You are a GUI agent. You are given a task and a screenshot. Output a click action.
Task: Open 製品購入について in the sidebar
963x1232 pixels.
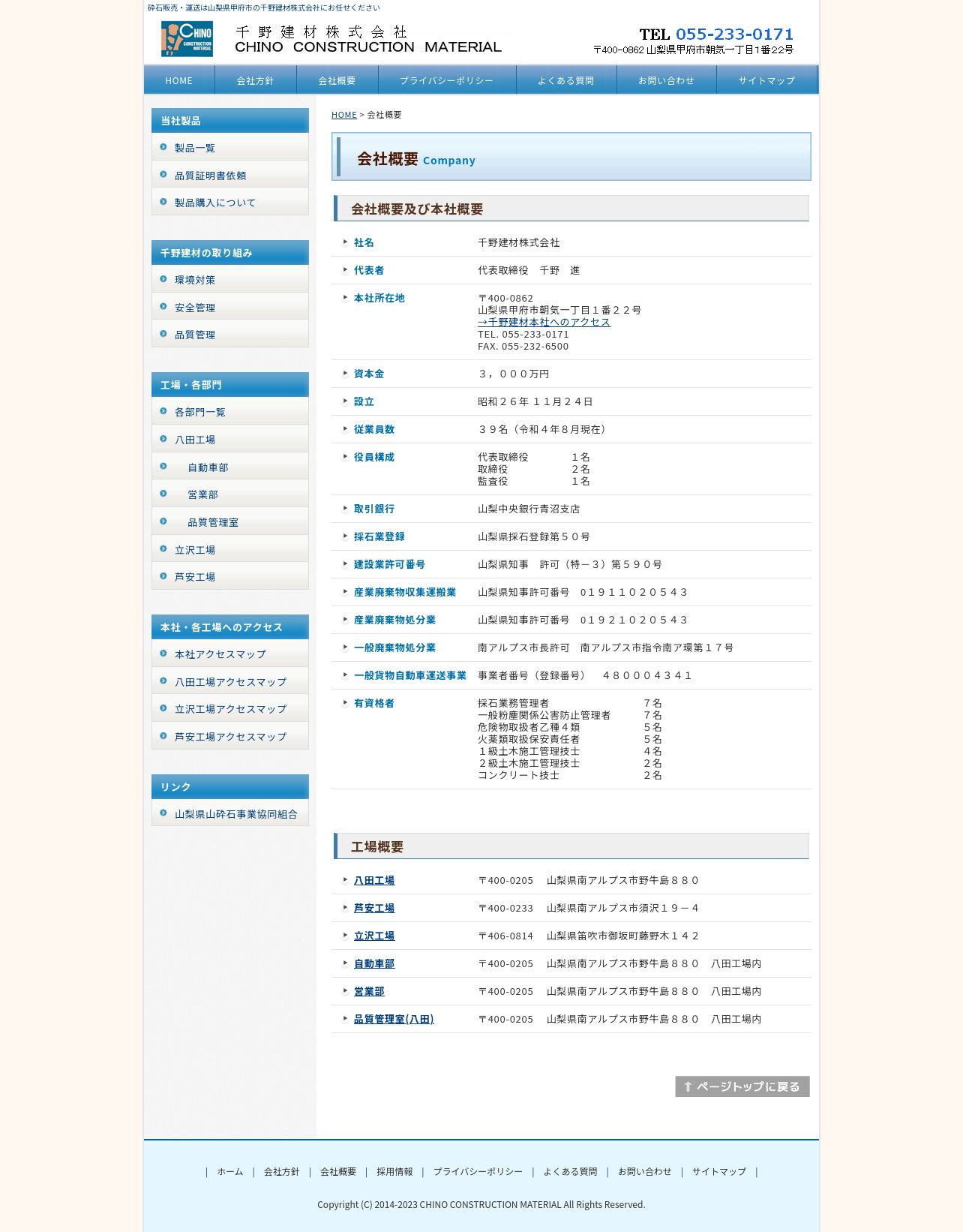pos(230,203)
